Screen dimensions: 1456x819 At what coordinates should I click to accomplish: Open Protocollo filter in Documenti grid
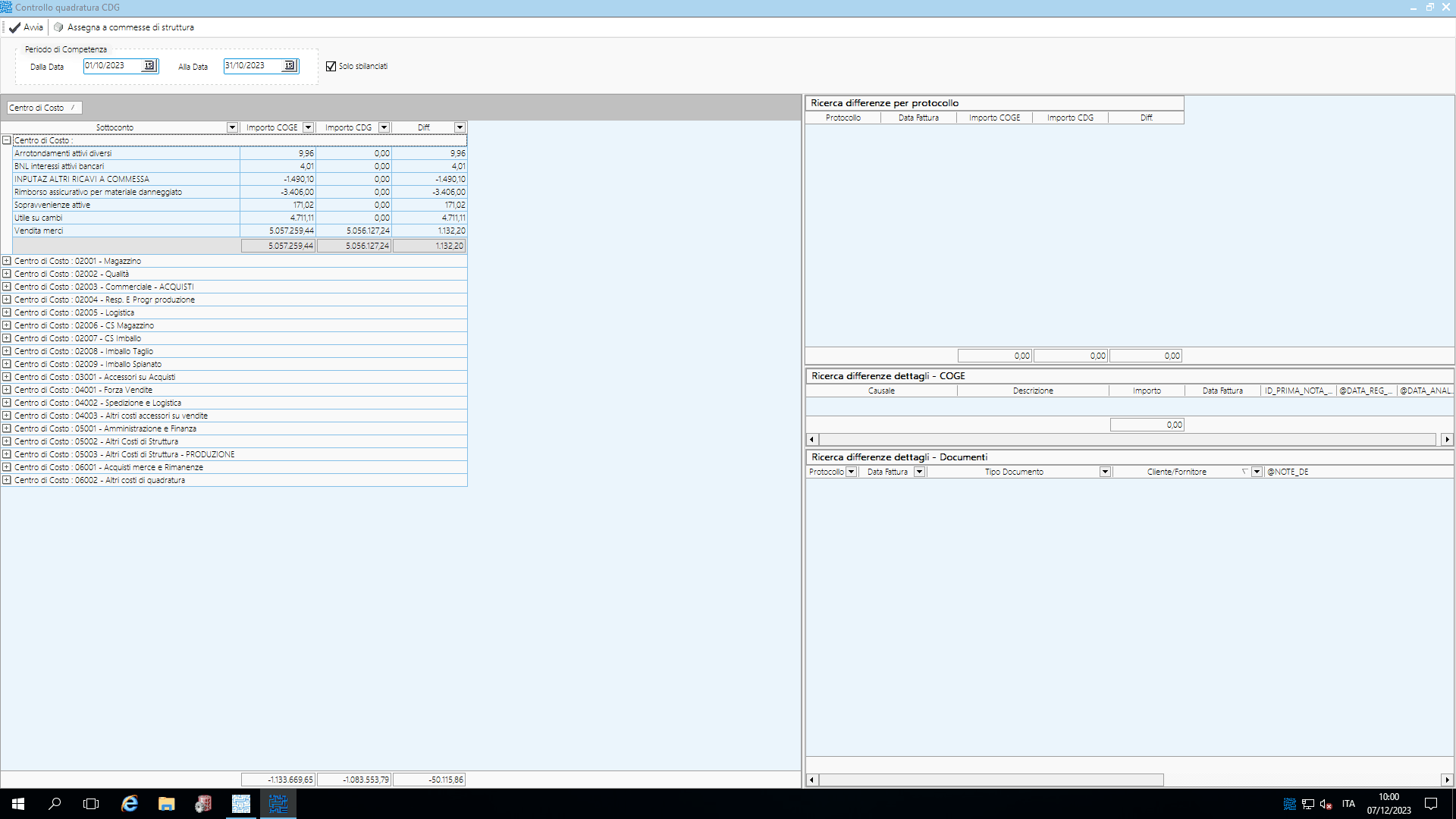(851, 472)
